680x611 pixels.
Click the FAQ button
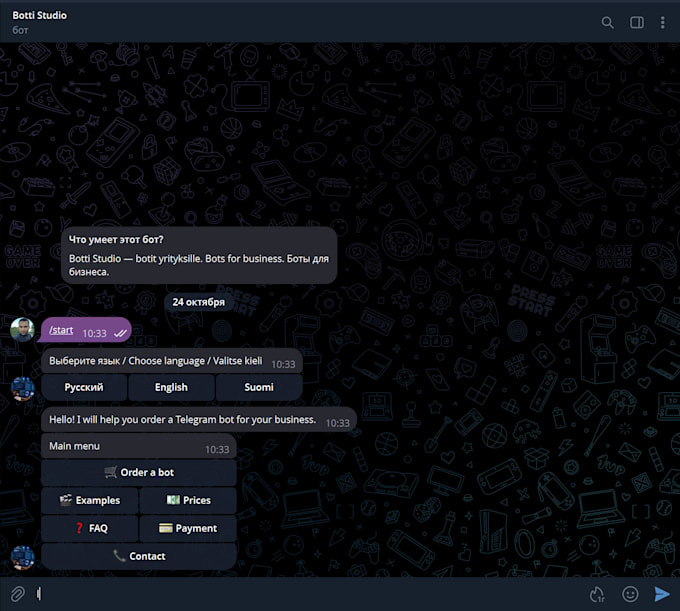tap(90, 528)
